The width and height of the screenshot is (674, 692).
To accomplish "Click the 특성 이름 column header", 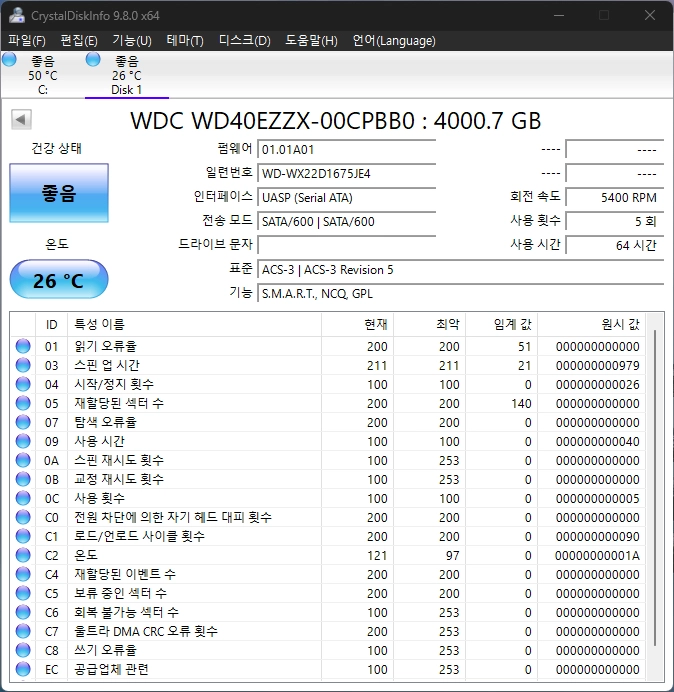I will tap(194, 324).
